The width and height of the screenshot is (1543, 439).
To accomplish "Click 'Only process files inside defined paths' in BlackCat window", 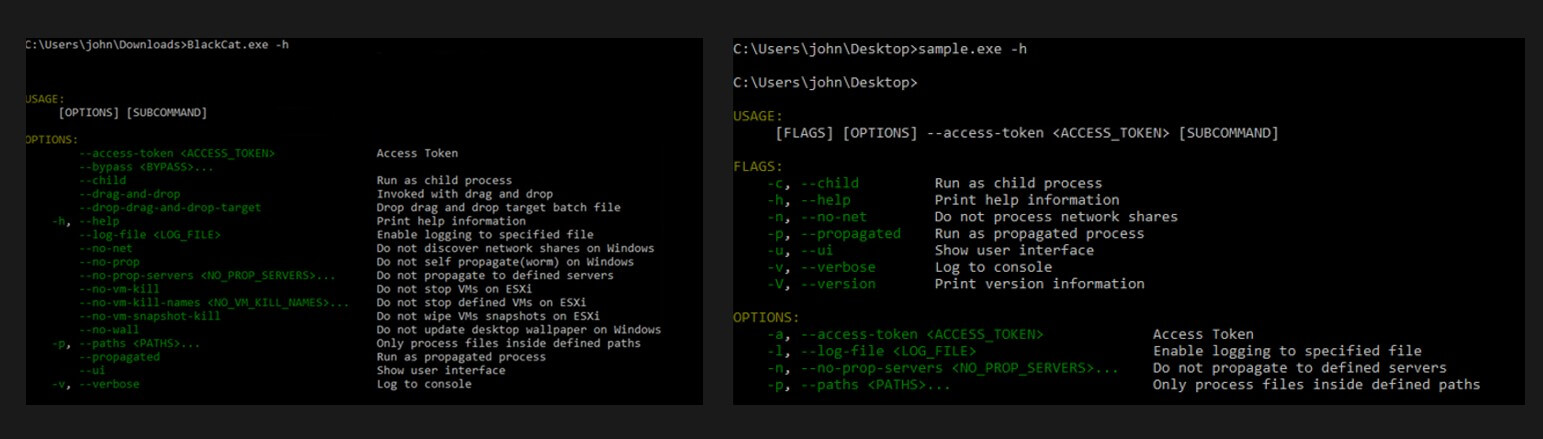I will (508, 343).
